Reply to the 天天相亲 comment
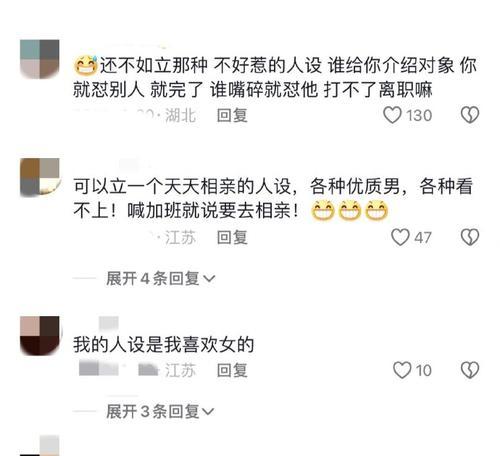Viewport: 500px width, 456px height. pyautogui.click(x=232, y=238)
